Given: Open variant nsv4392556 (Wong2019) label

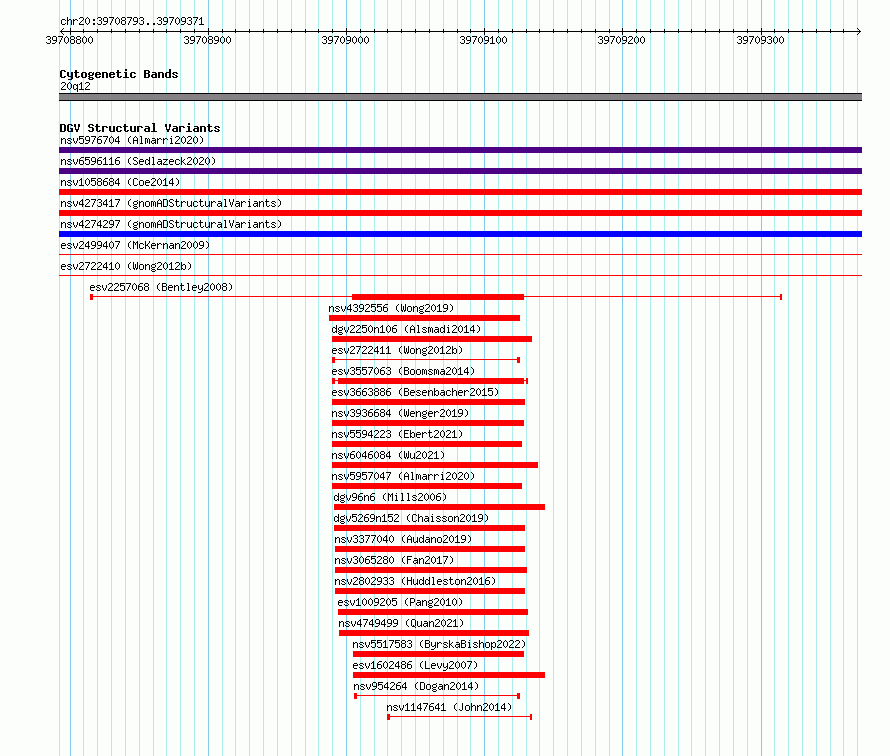Looking at the screenshot, I should [391, 308].
